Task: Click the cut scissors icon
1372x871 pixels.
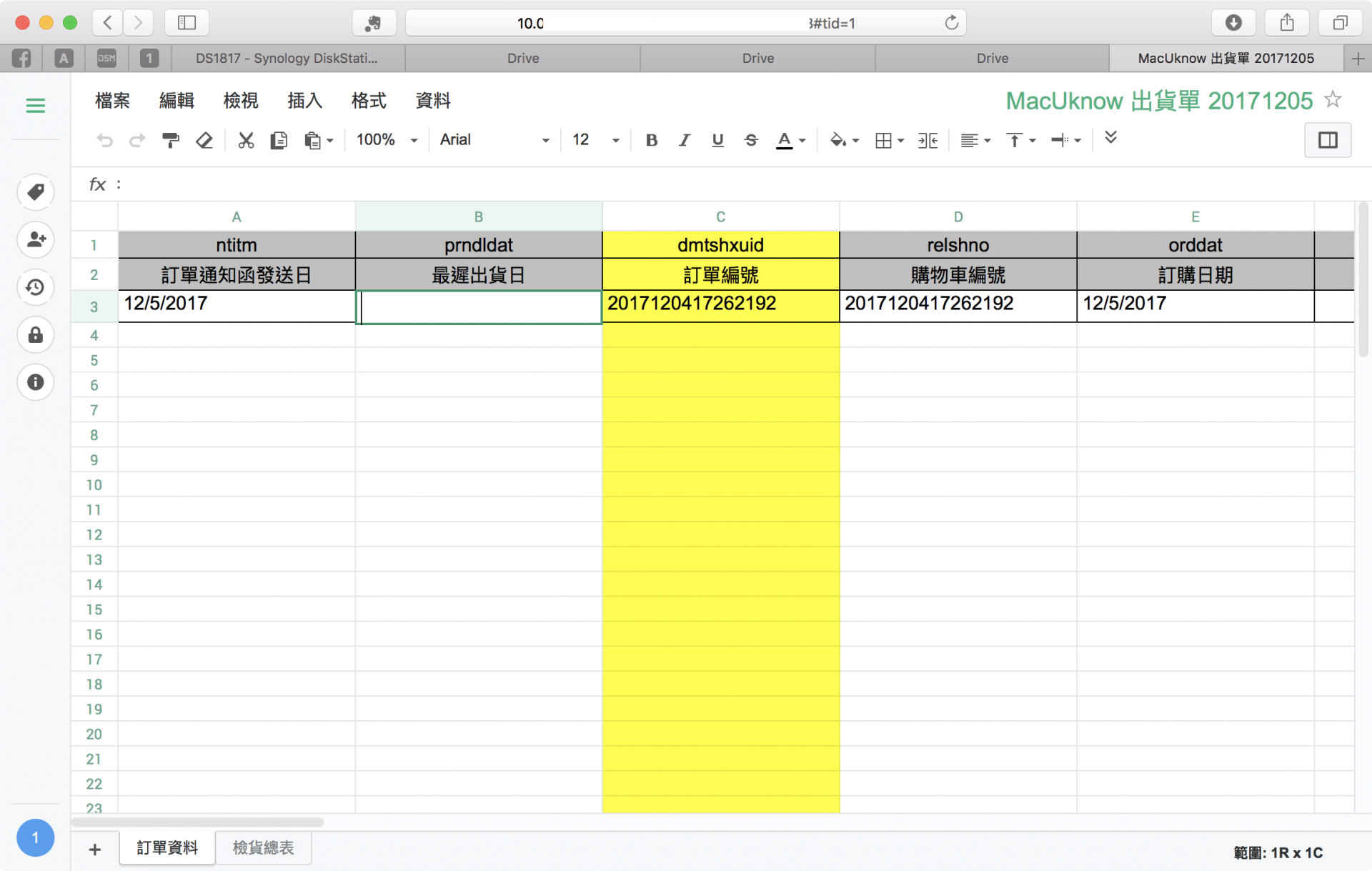Action: pyautogui.click(x=246, y=140)
